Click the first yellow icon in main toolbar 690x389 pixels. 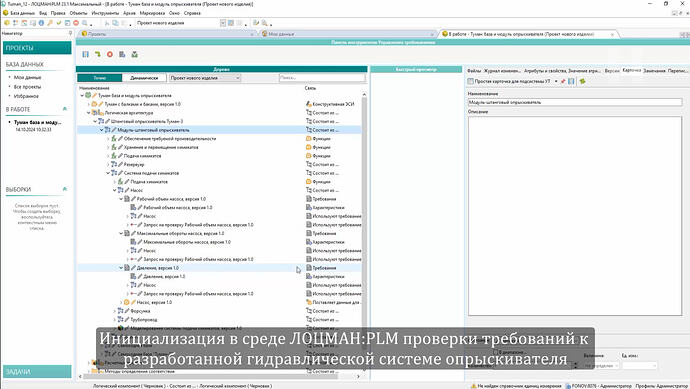[x=7, y=23]
